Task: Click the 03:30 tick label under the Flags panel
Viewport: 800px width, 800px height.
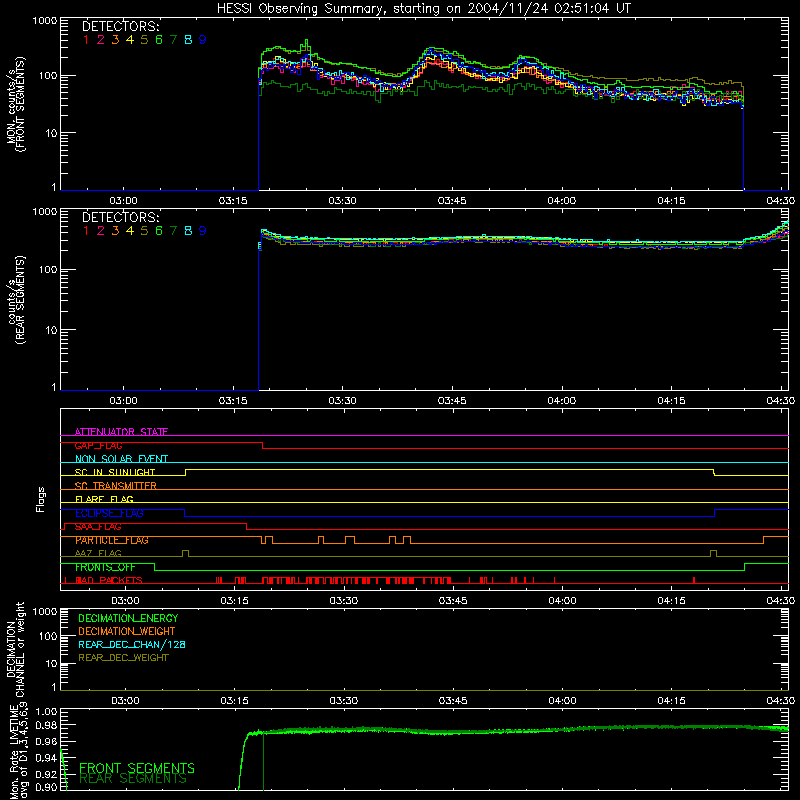Action: 344,601
